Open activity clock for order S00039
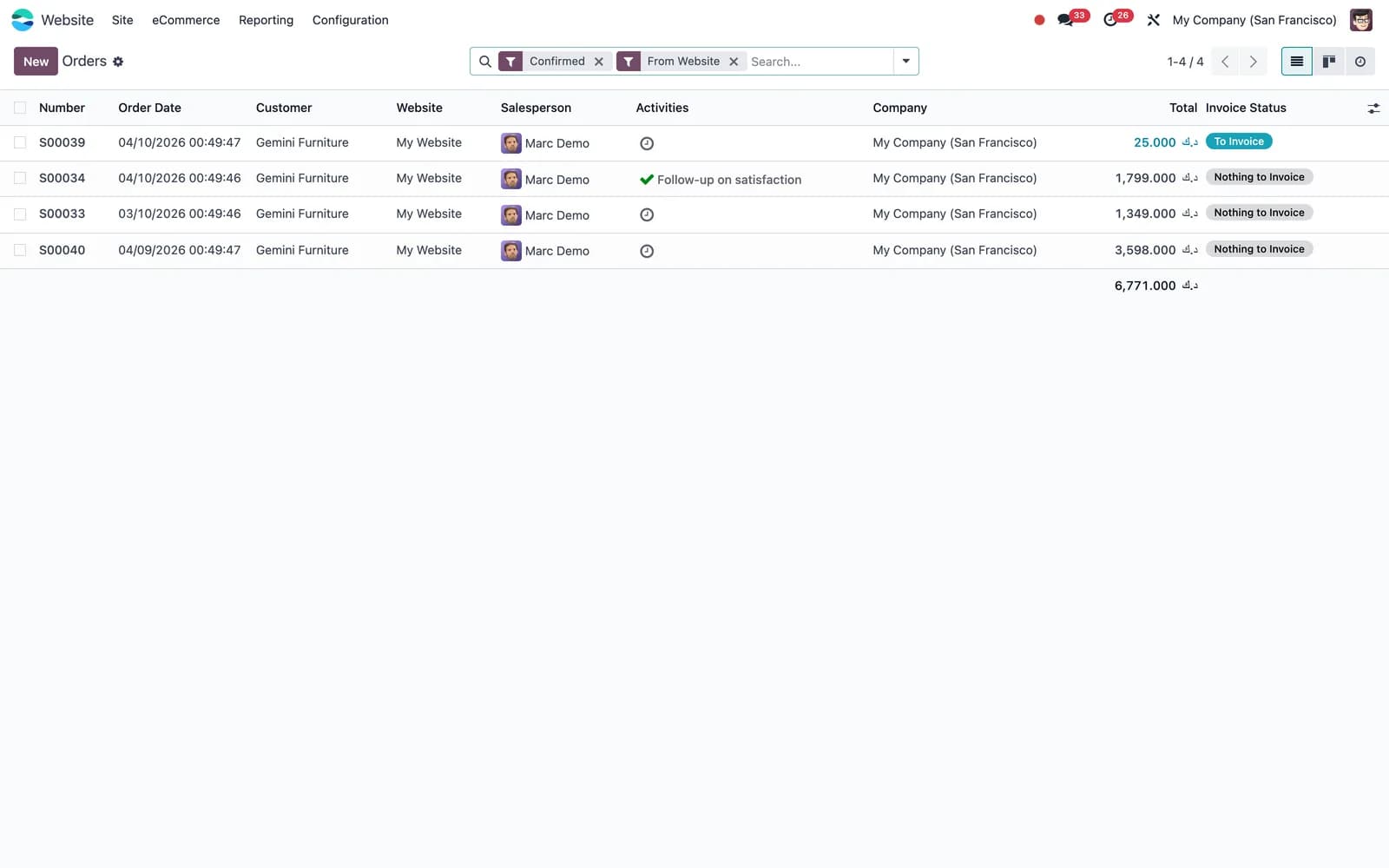Image resolution: width=1389 pixels, height=868 pixels. [x=647, y=144]
